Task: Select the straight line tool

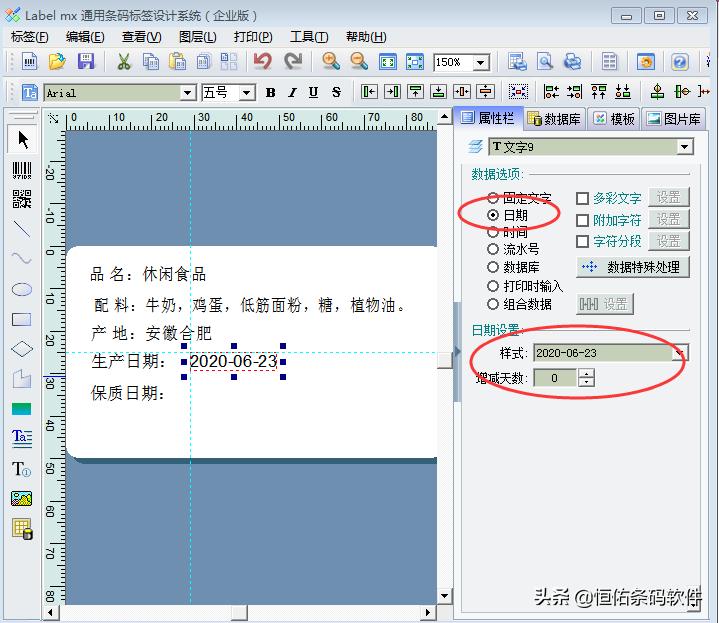Action: pos(22,228)
